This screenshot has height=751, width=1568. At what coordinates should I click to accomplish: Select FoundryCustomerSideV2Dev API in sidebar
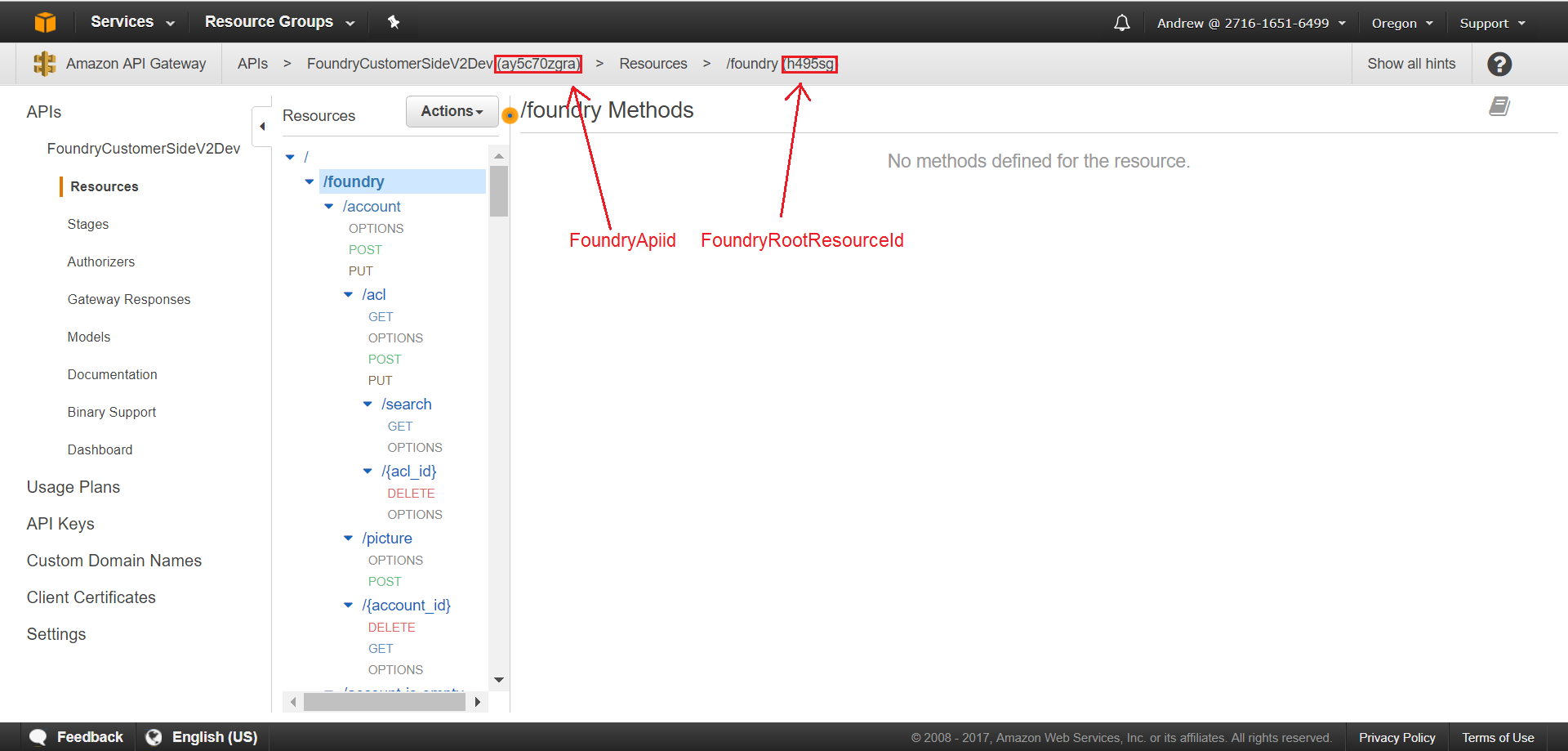click(x=144, y=149)
